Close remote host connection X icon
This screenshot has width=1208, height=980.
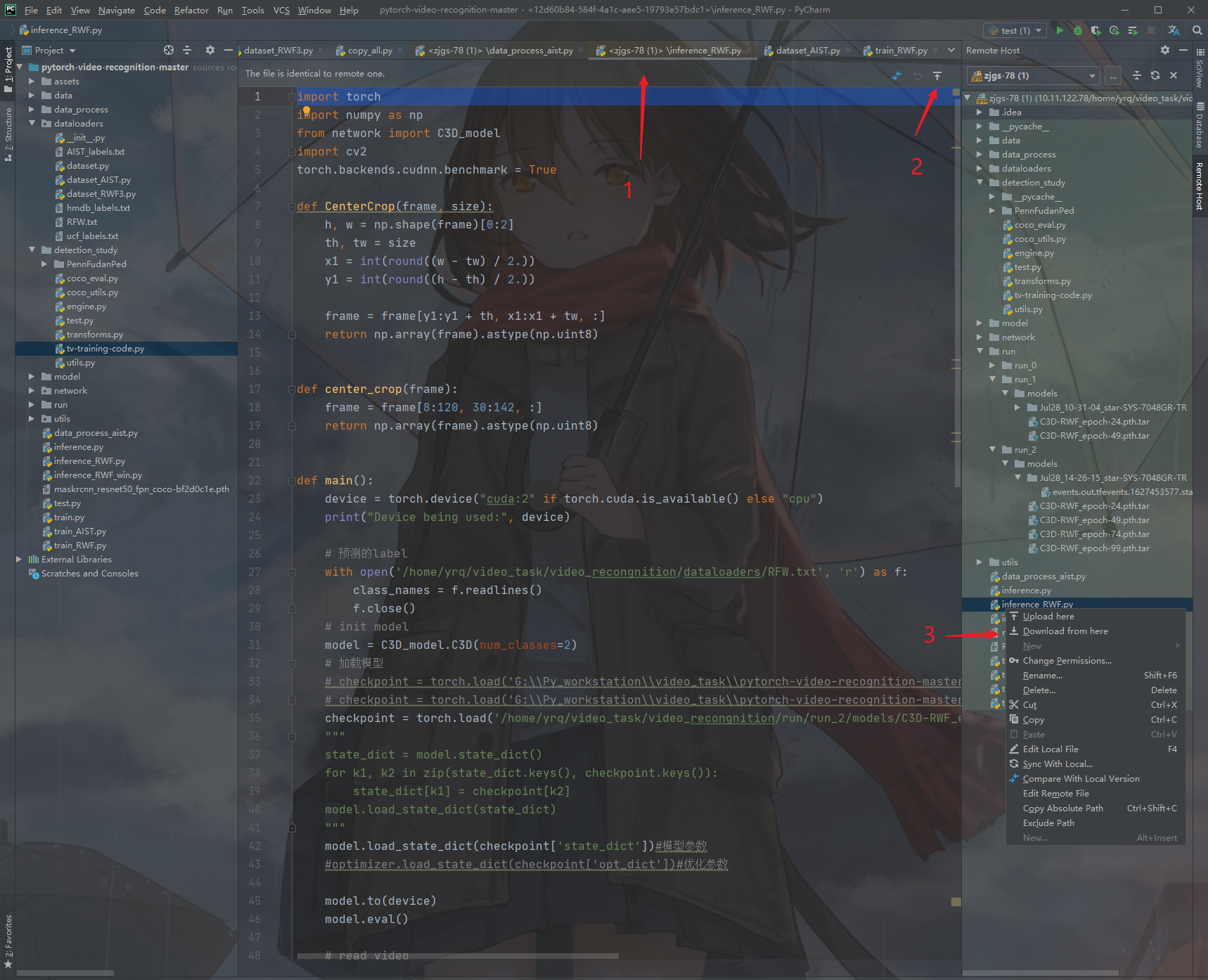coord(1174,75)
